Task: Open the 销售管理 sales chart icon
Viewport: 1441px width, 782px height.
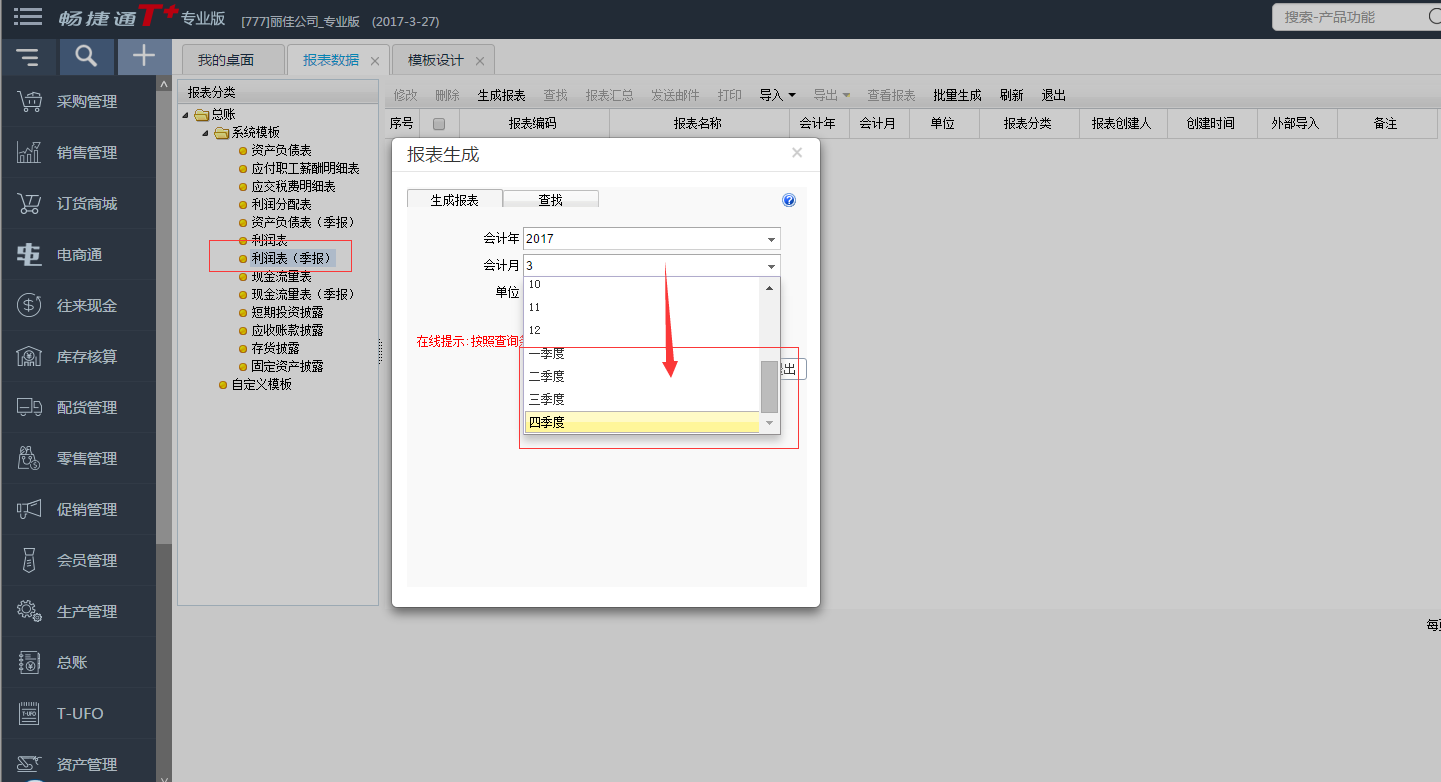Action: (x=29, y=152)
